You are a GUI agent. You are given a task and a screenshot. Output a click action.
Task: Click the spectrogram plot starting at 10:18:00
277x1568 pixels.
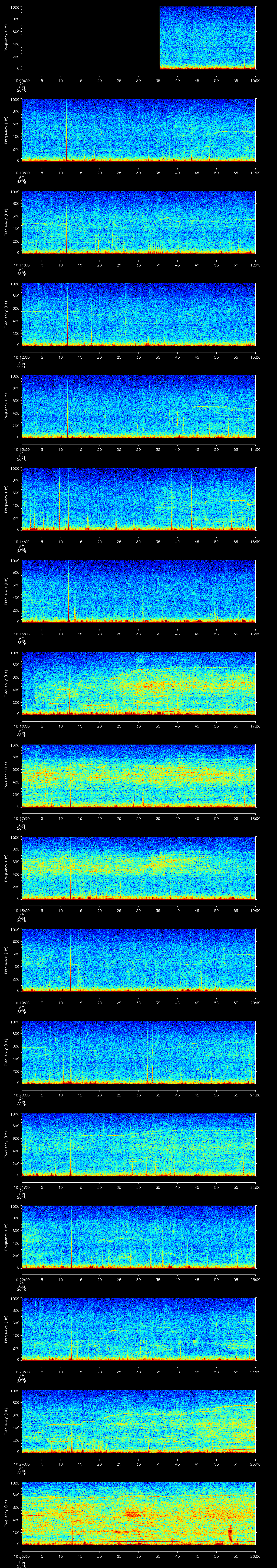[x=138, y=868]
